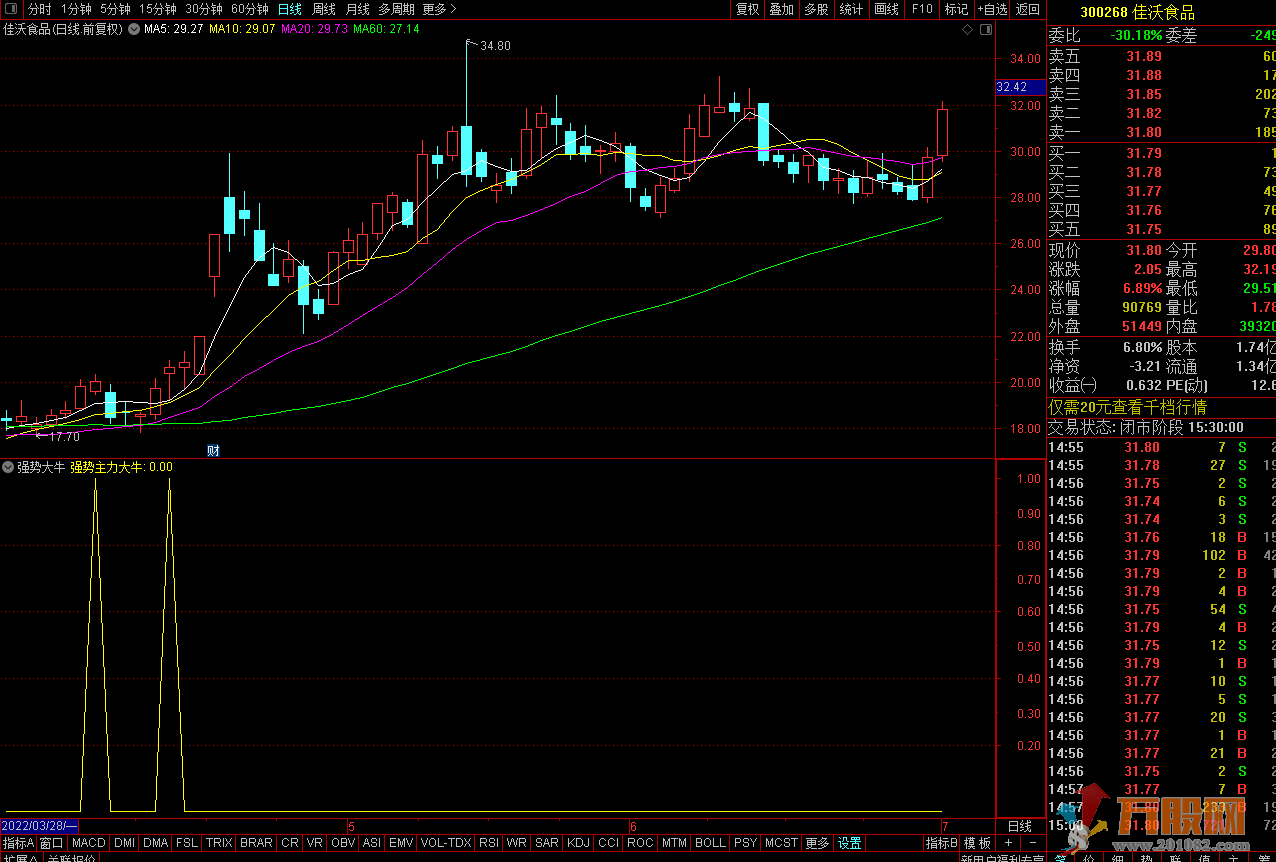Click the diamond marker icon above chart
The image size is (1276, 862).
click(967, 30)
